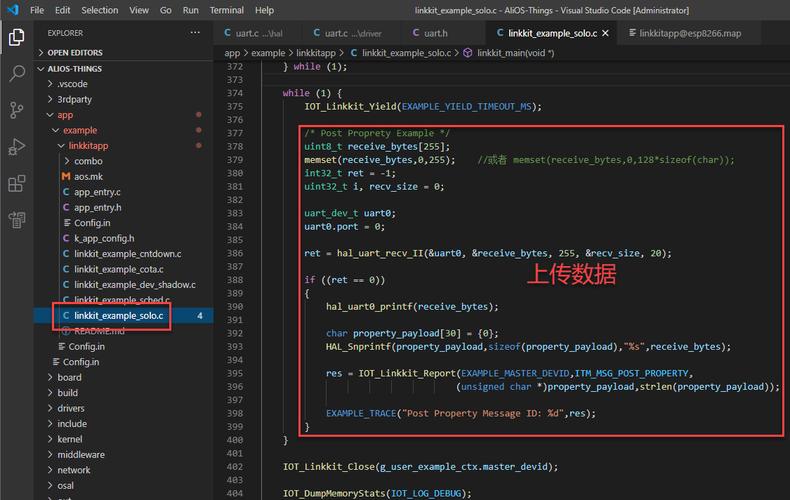790x500 pixels.
Task: Click the Explorer icon in activity bar
Action: 17,38
